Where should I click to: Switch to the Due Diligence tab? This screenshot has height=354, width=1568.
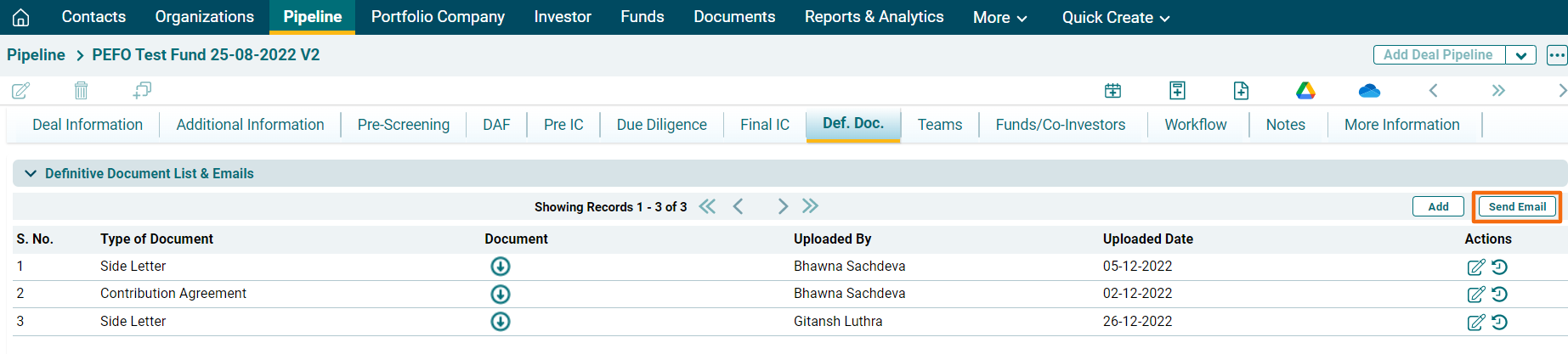661,125
